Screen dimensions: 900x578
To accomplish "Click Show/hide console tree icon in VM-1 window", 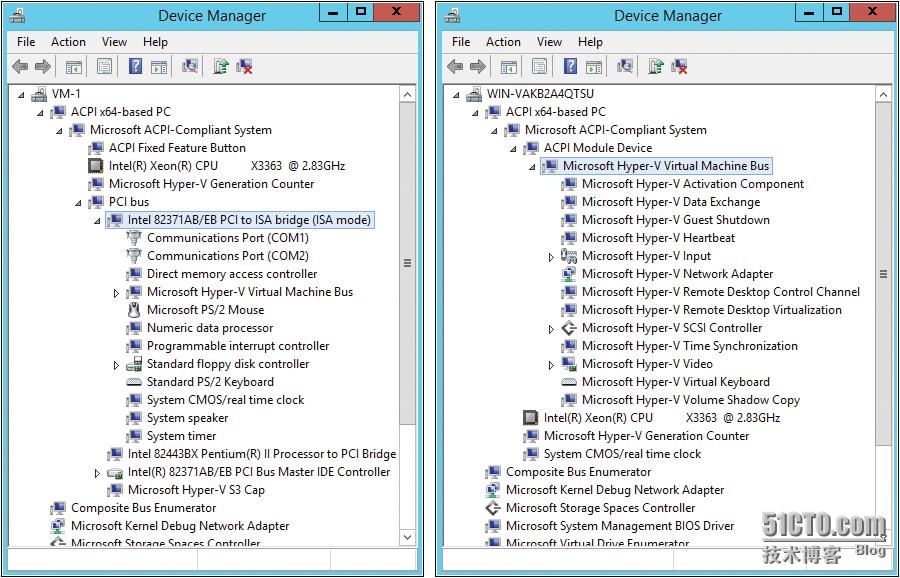I will tap(73, 67).
